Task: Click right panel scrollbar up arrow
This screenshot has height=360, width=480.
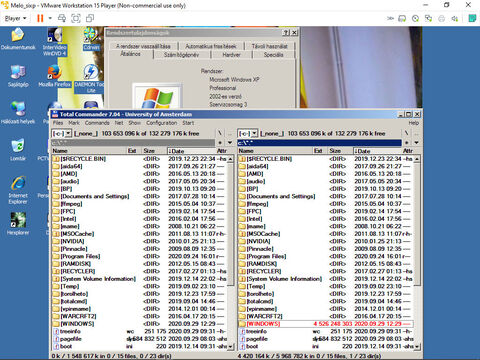Action: 417,159
